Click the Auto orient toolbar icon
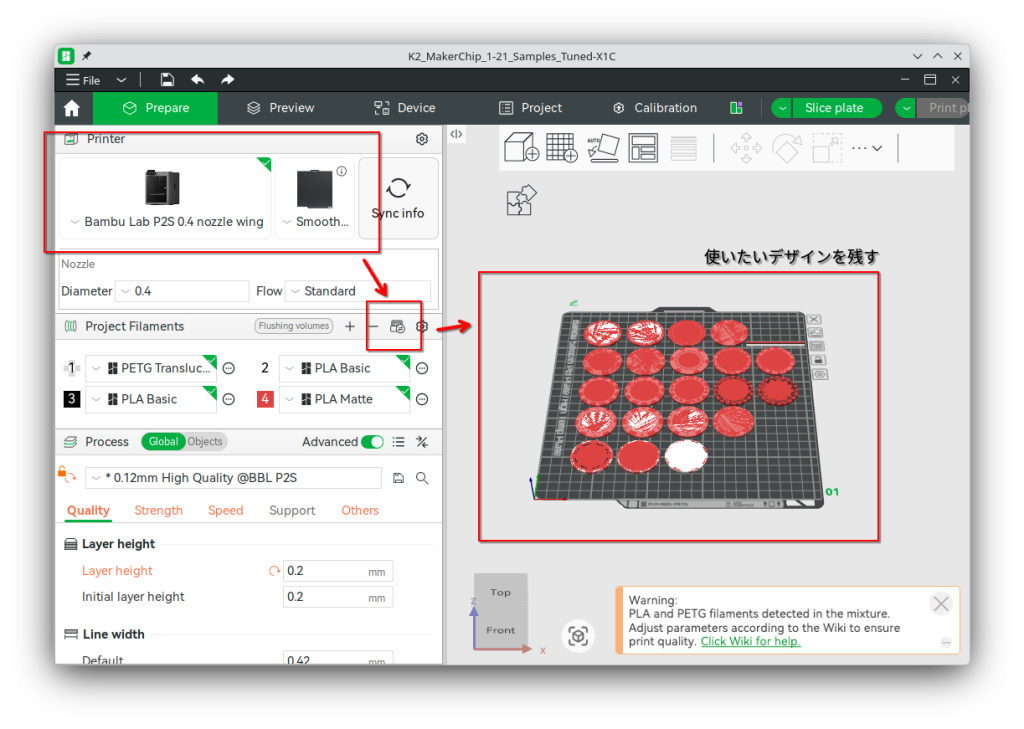The image size is (1024, 729). pos(602,148)
